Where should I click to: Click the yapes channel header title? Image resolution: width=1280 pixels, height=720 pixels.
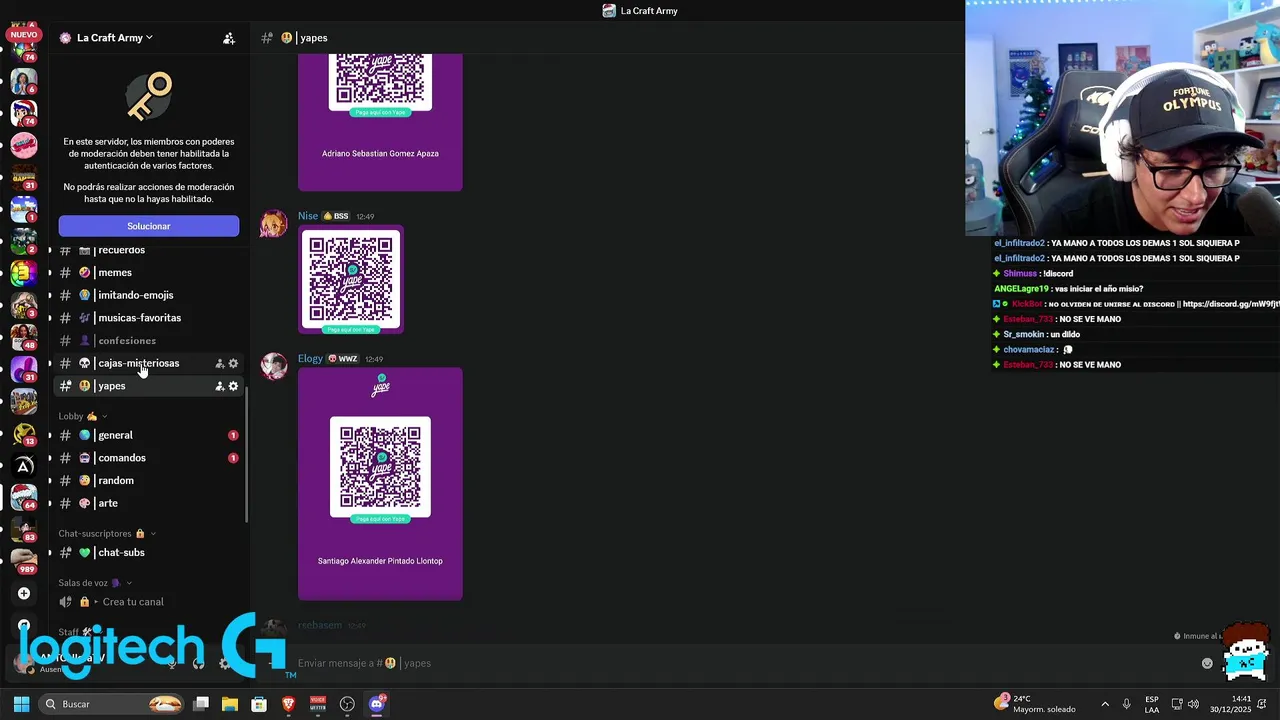(313, 38)
